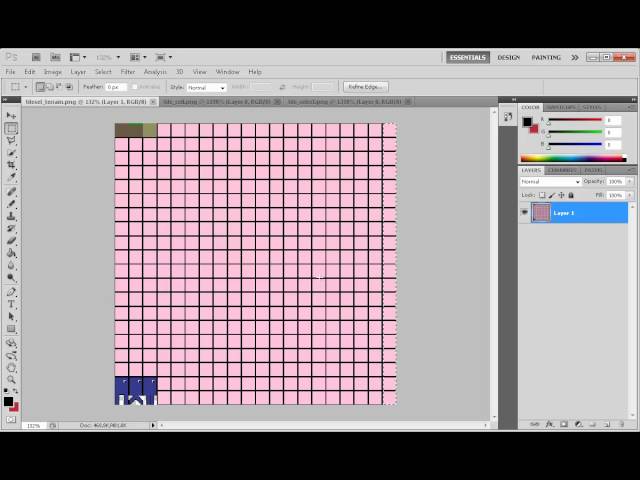Select the Paint Bucket tool
Screen dimensions: 640x480
pos(11,253)
